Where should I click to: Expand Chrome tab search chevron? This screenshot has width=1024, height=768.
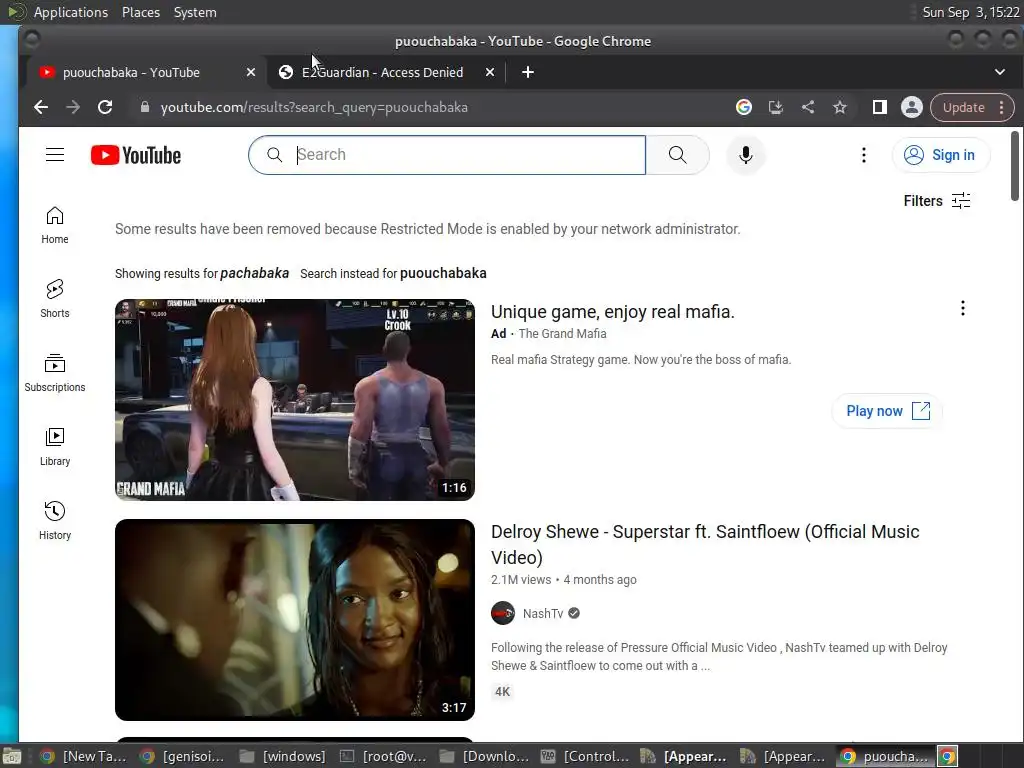[x=1000, y=72]
